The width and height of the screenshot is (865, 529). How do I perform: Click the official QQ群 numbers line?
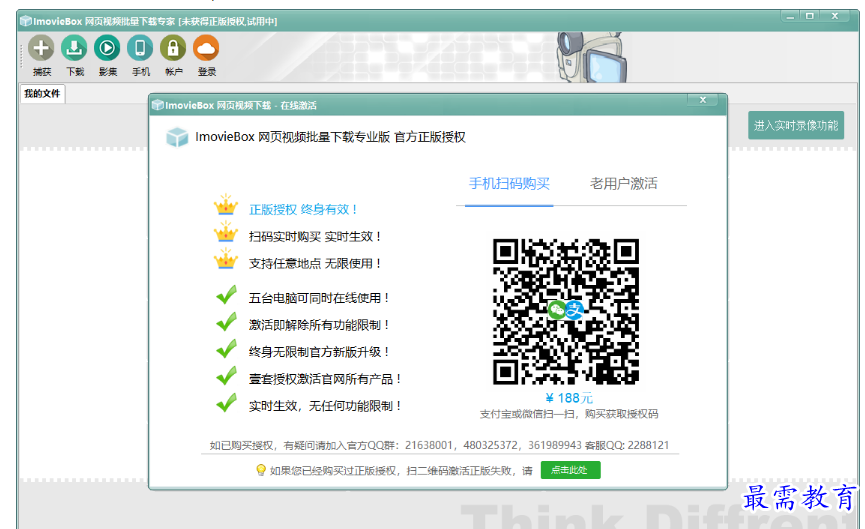(x=439, y=445)
